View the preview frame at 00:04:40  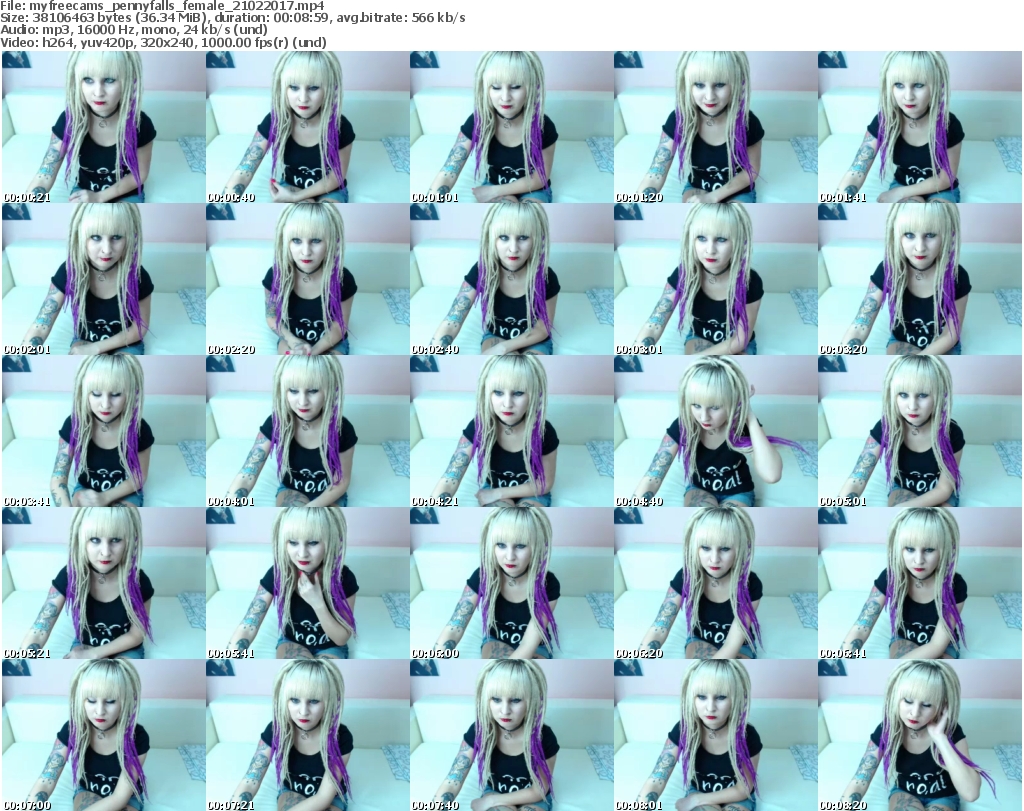(x=715, y=431)
